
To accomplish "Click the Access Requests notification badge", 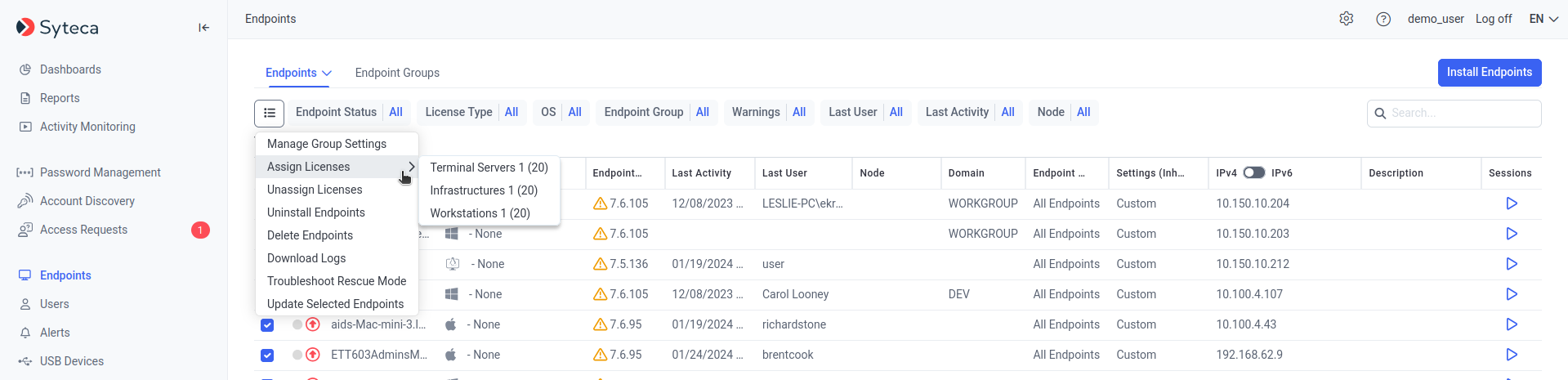I will [200, 230].
